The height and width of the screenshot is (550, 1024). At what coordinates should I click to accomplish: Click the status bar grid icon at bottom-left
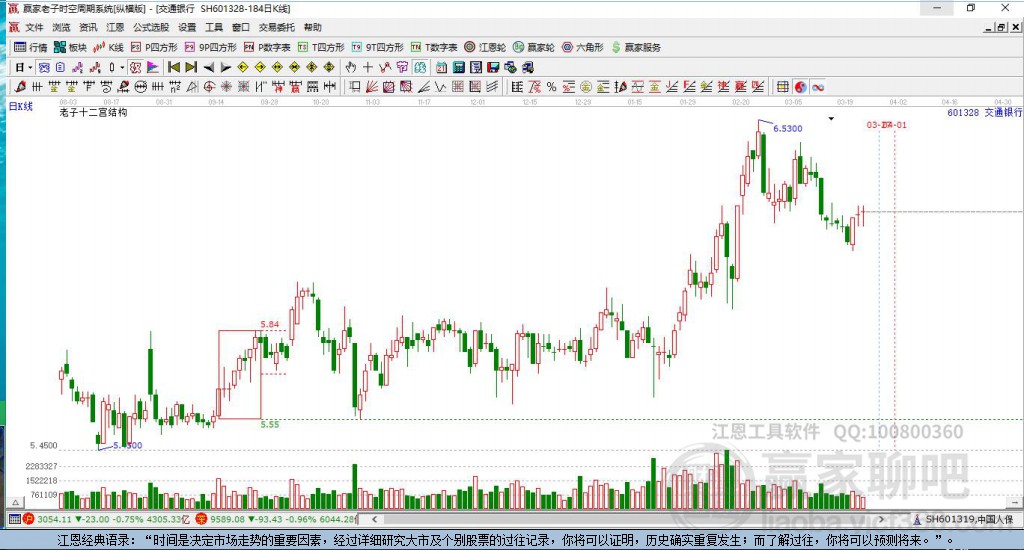coord(14,519)
